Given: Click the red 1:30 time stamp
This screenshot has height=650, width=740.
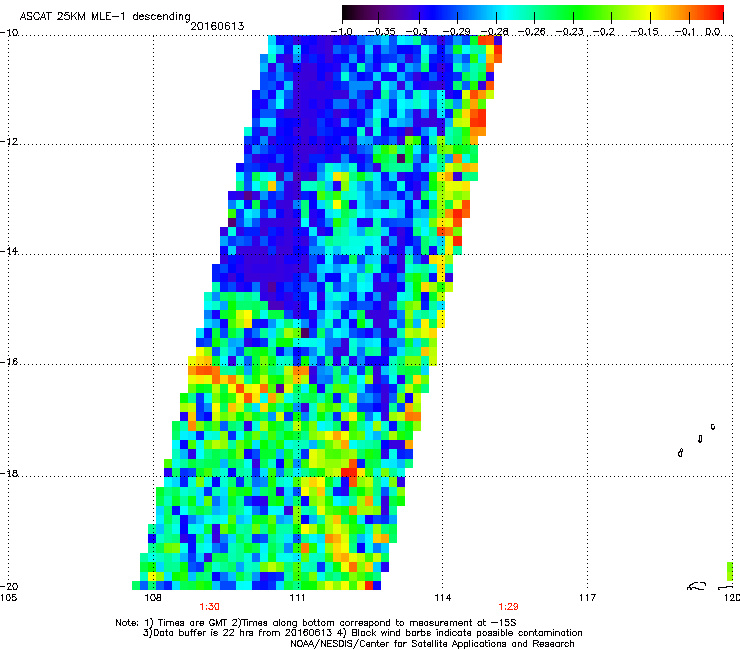Looking at the screenshot, I should point(209,607).
